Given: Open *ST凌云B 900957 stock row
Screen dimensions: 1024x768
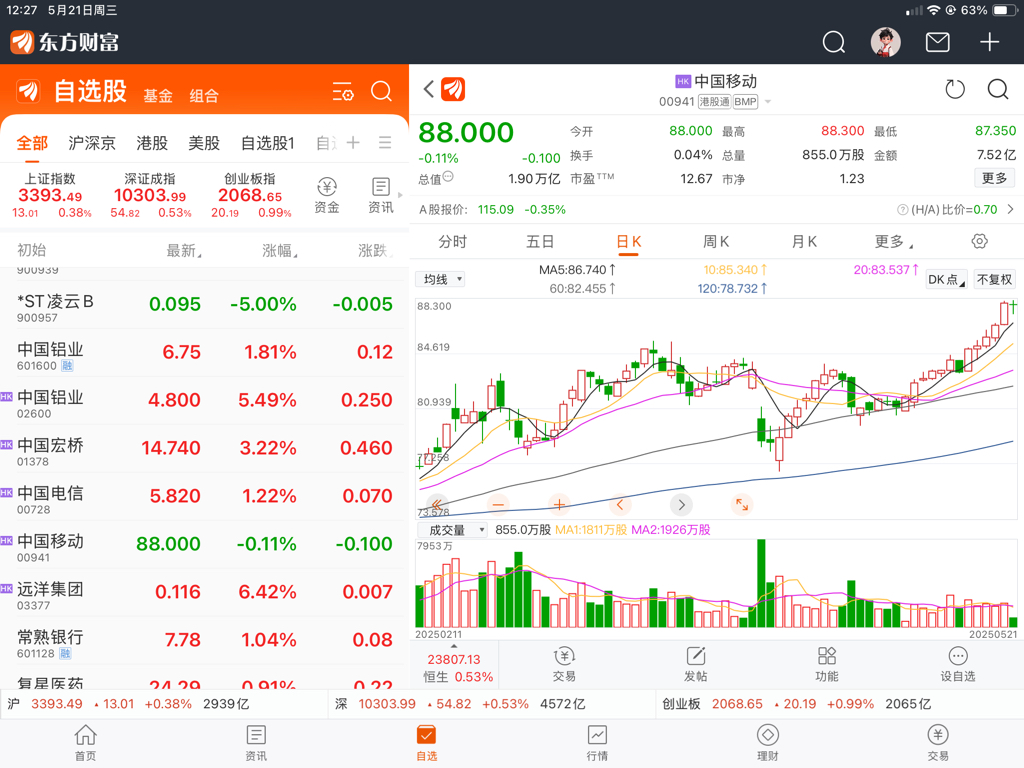Looking at the screenshot, I should click(204, 306).
